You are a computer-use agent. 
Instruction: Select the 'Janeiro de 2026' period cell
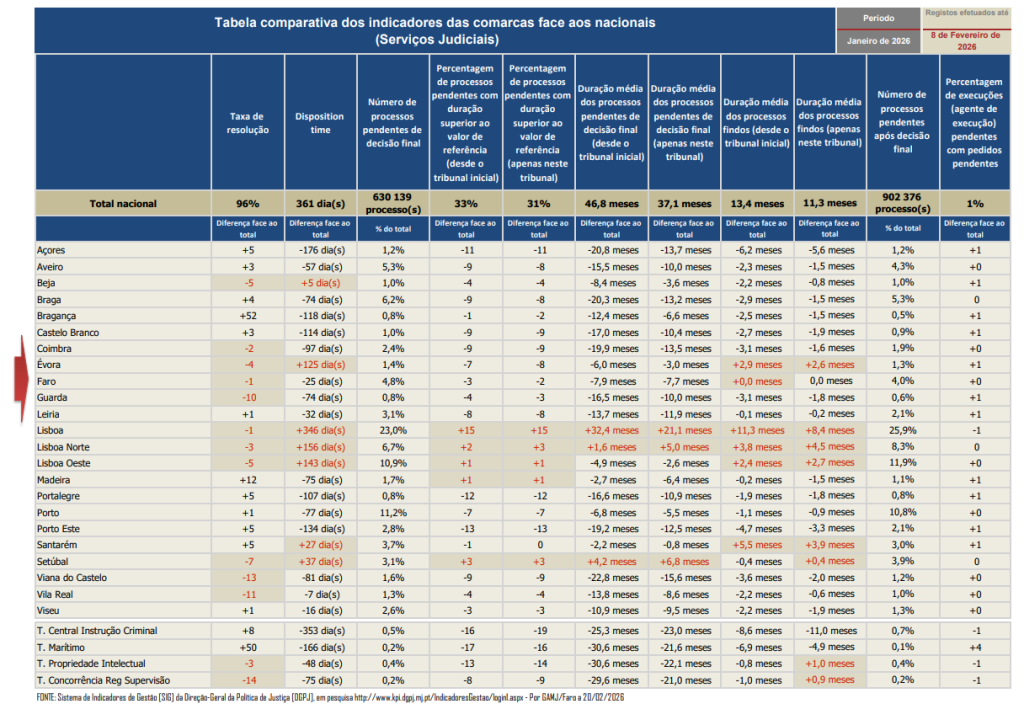click(878, 41)
